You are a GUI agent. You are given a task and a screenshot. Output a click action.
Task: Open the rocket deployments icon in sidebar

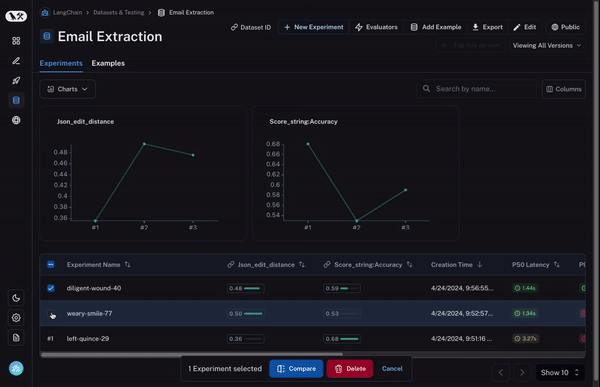pos(16,80)
